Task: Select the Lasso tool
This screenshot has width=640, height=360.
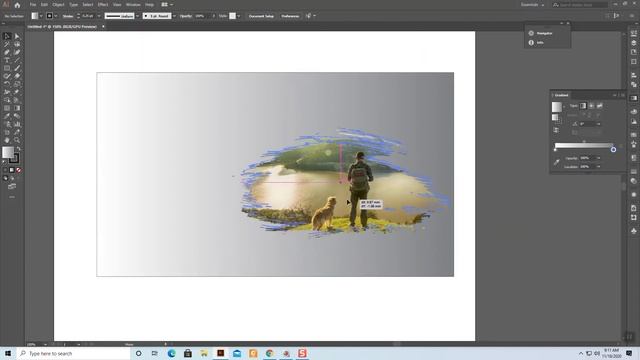Action: click(x=17, y=44)
